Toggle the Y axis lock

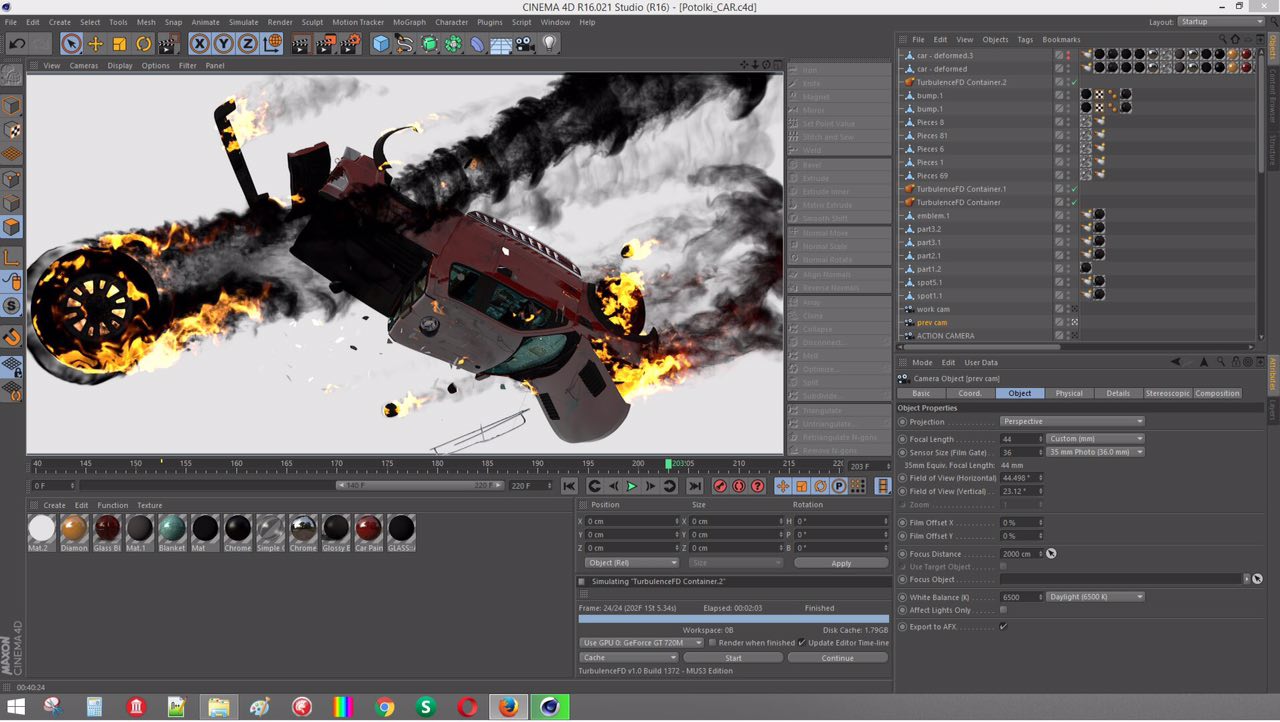223,43
